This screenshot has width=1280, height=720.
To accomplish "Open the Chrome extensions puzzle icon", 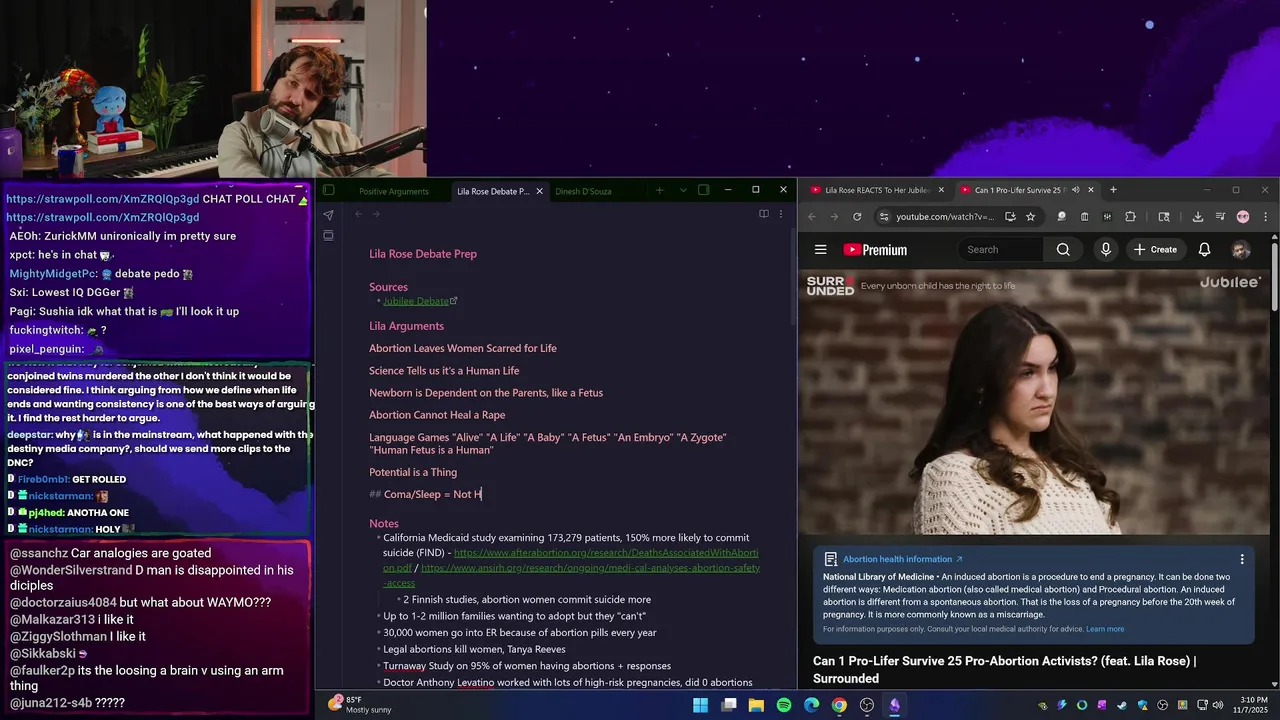I will click(1131, 216).
